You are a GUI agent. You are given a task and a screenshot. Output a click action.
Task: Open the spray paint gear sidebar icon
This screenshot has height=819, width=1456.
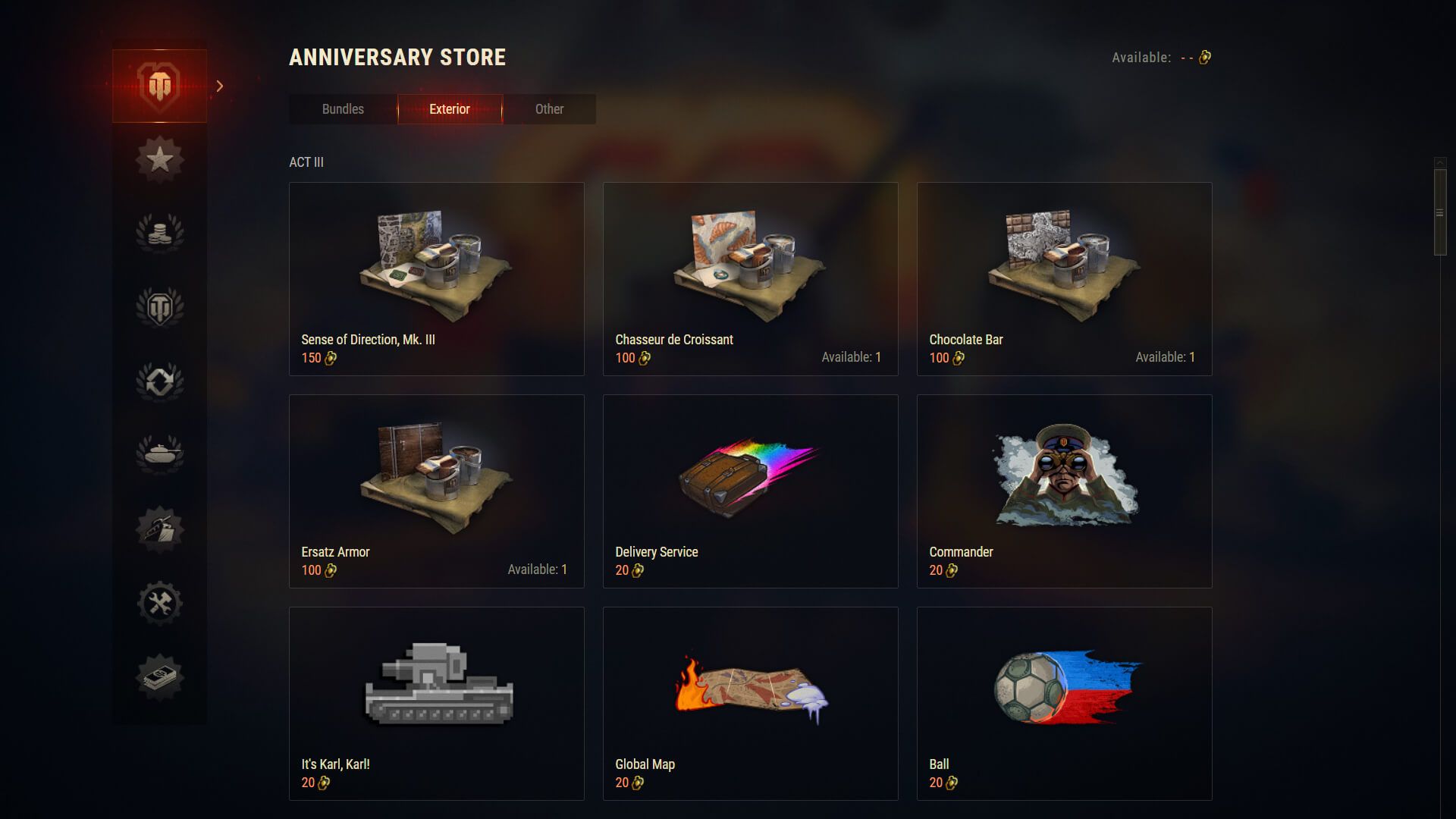pyautogui.click(x=159, y=529)
